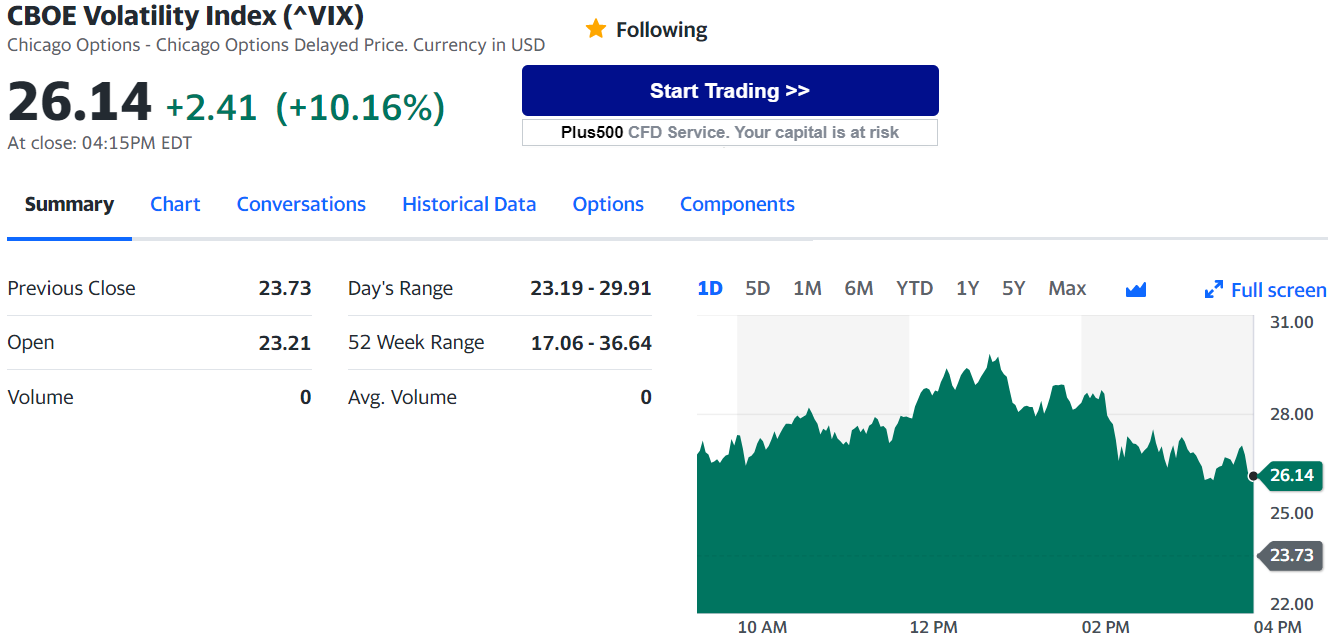Click the (+10.16%) percent change
1328x639 pixels.
[360, 107]
